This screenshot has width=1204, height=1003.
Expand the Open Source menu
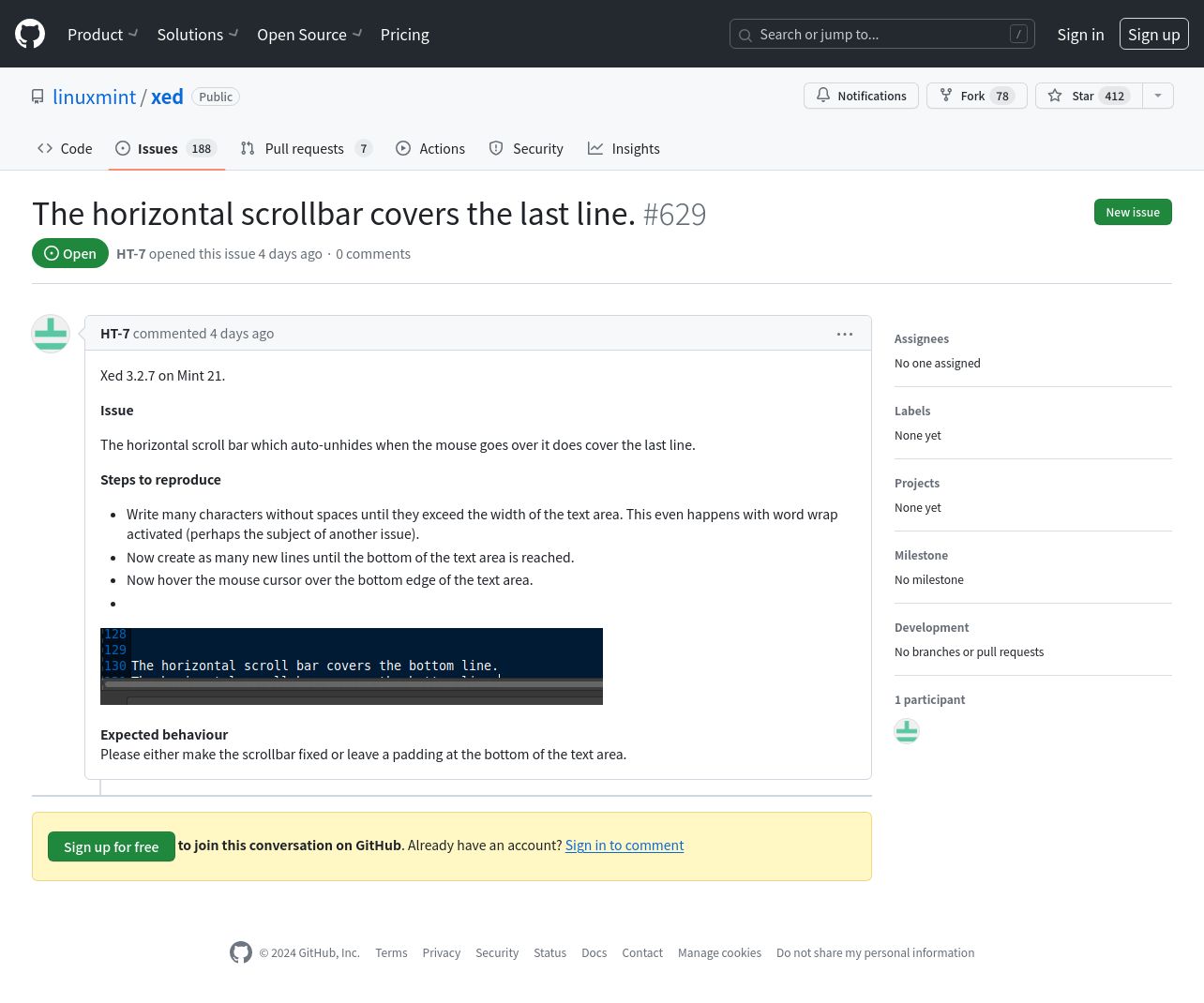pos(310,35)
